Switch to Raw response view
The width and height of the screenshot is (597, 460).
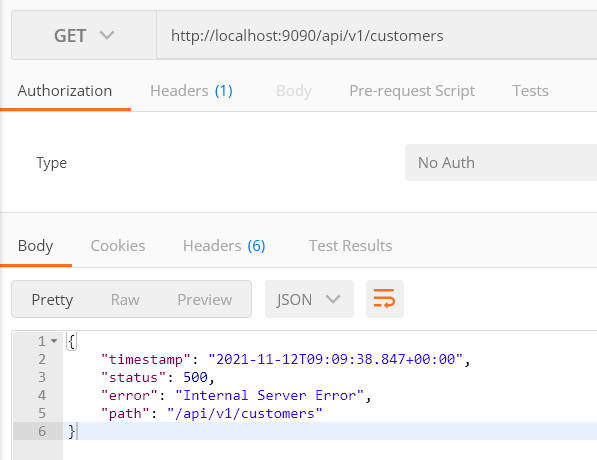click(125, 300)
